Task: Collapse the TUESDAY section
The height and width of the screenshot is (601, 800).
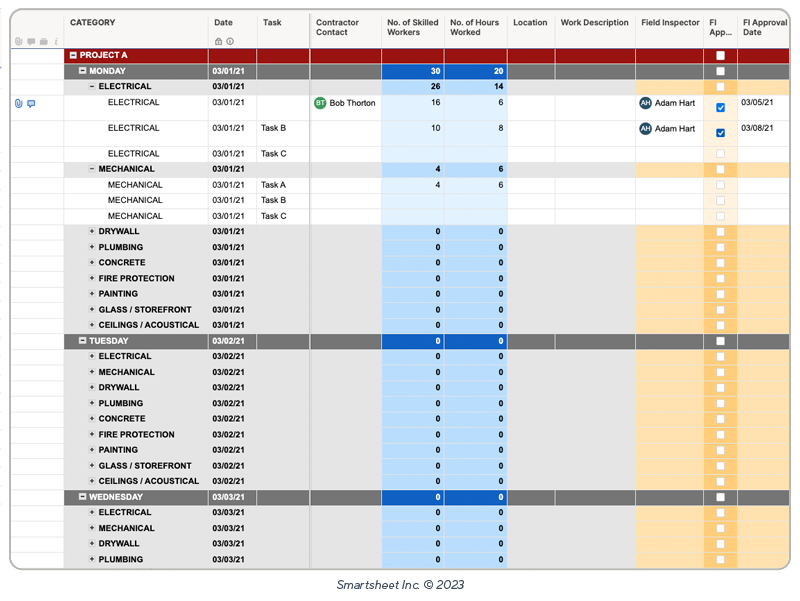Action: point(83,341)
